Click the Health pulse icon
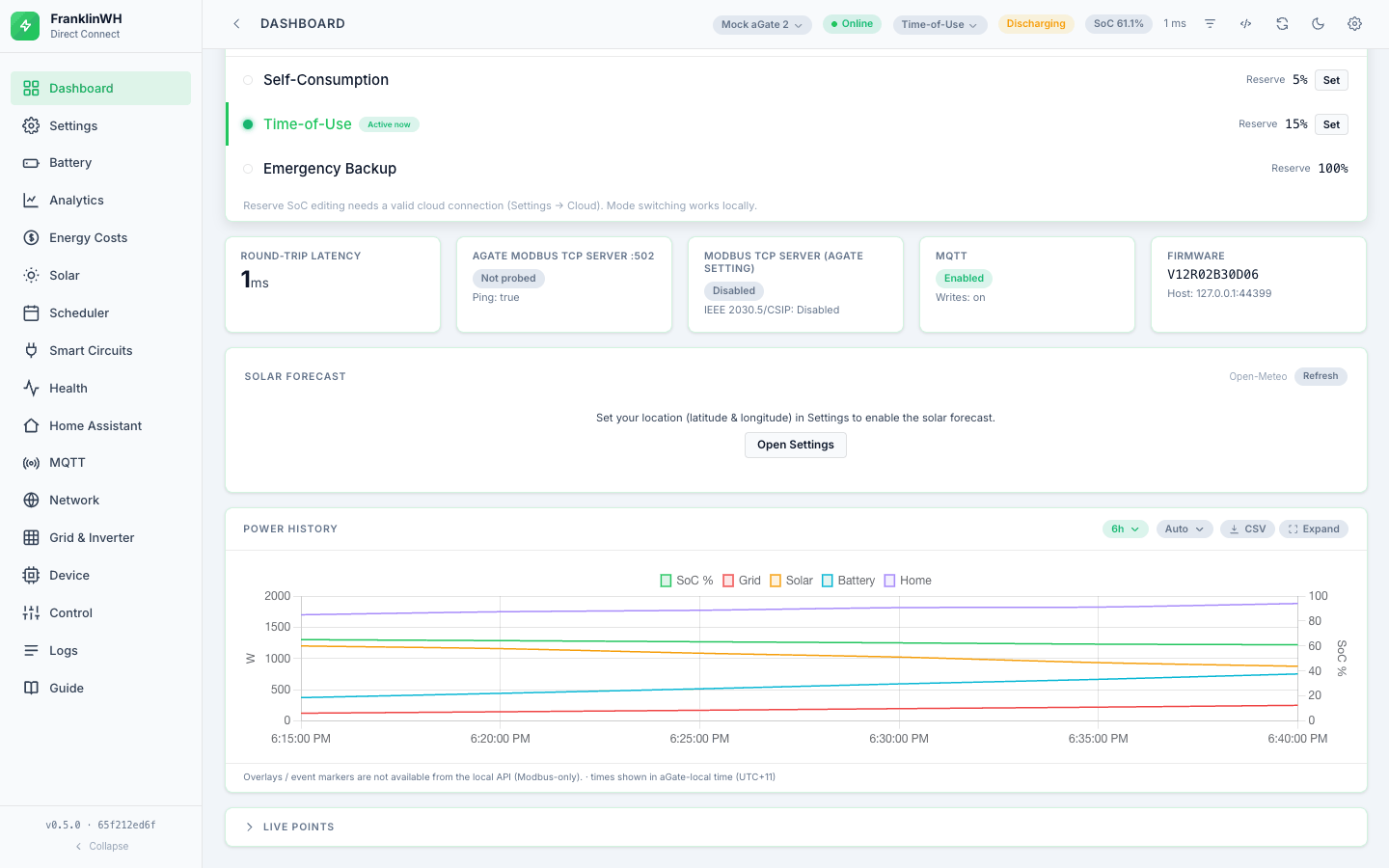The height and width of the screenshot is (868, 1389). point(31,389)
